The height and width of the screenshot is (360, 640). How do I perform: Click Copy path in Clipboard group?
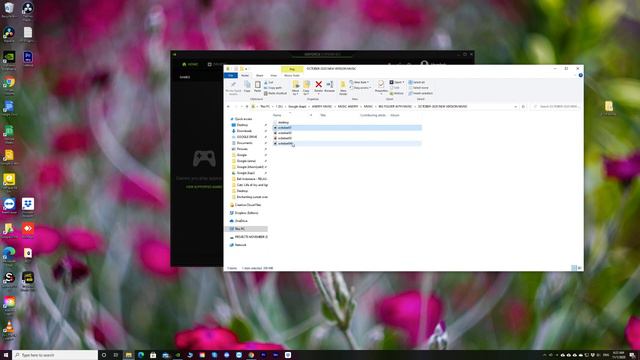click(x=273, y=88)
